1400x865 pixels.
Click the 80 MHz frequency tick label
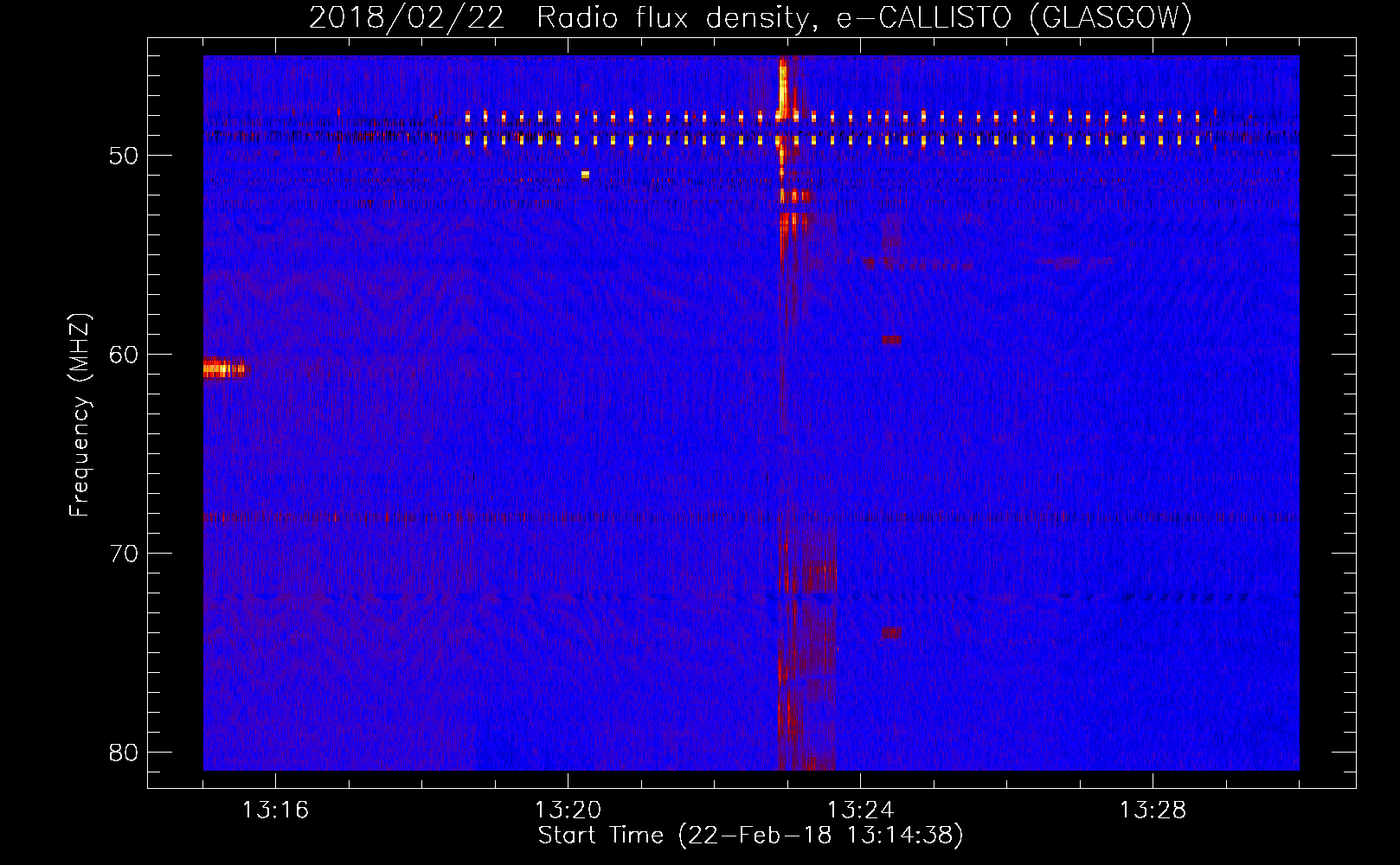pyautogui.click(x=124, y=753)
